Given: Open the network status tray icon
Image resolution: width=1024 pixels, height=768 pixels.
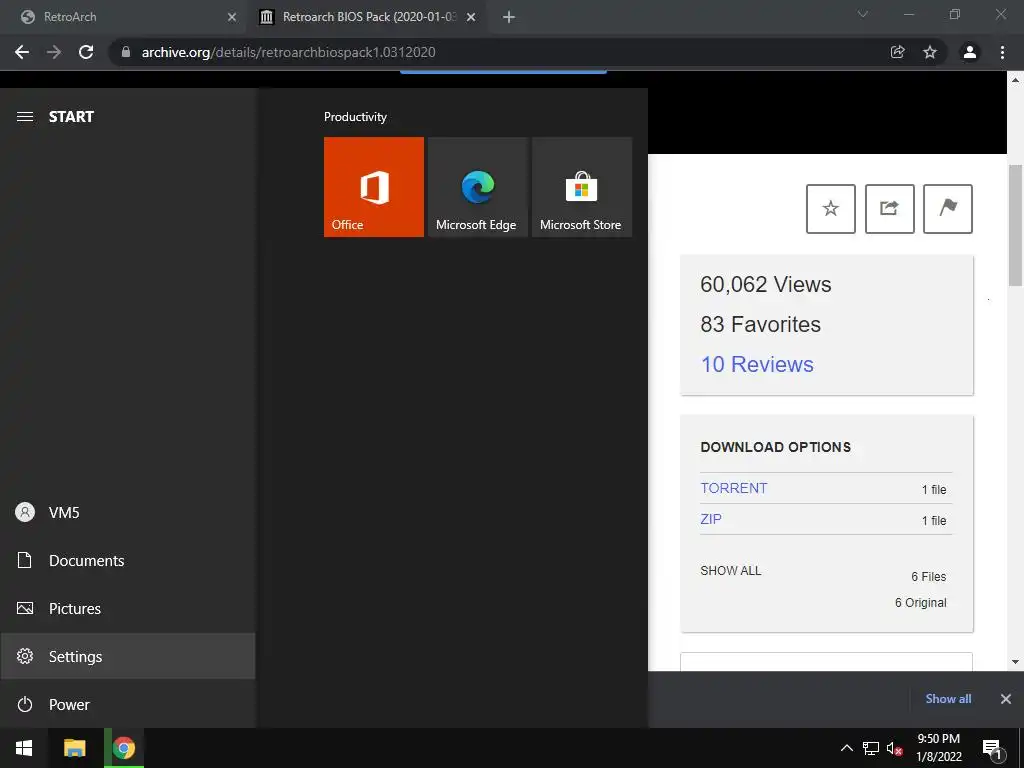Looking at the screenshot, I should [x=871, y=748].
